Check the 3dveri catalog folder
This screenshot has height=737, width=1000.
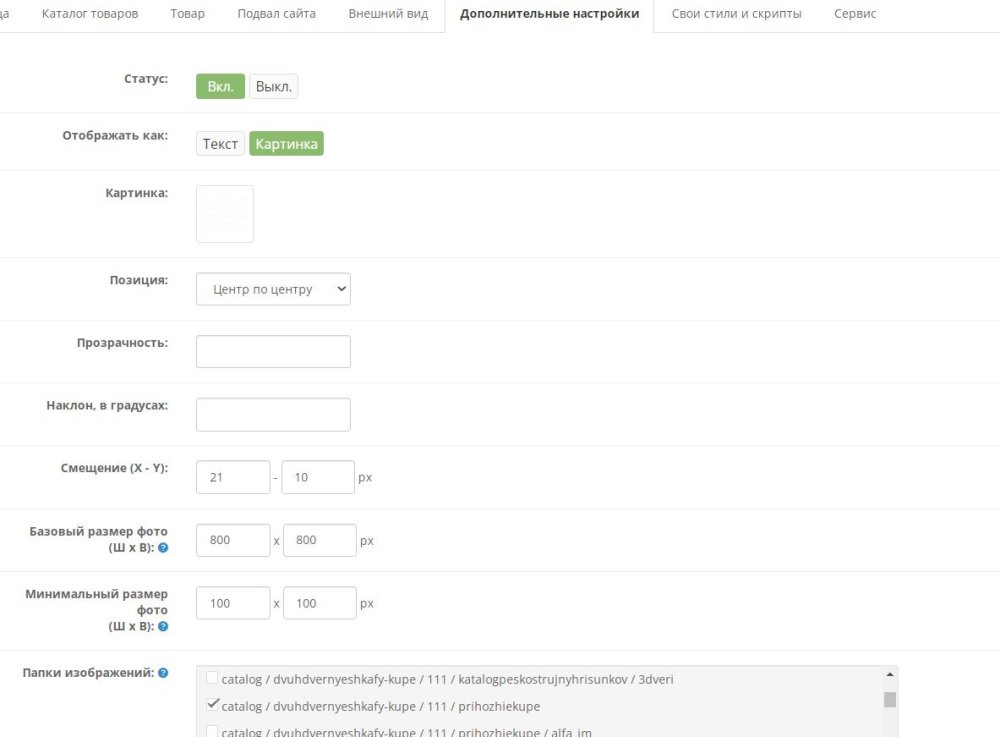(211, 678)
